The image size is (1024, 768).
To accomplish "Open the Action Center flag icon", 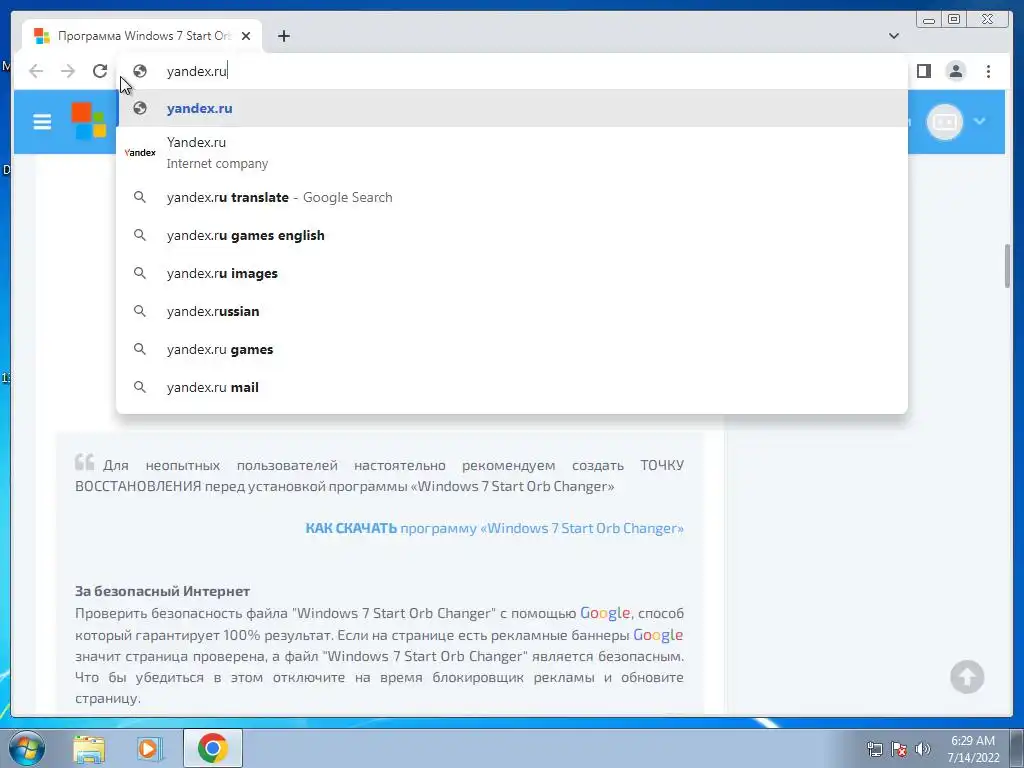I will [x=899, y=749].
